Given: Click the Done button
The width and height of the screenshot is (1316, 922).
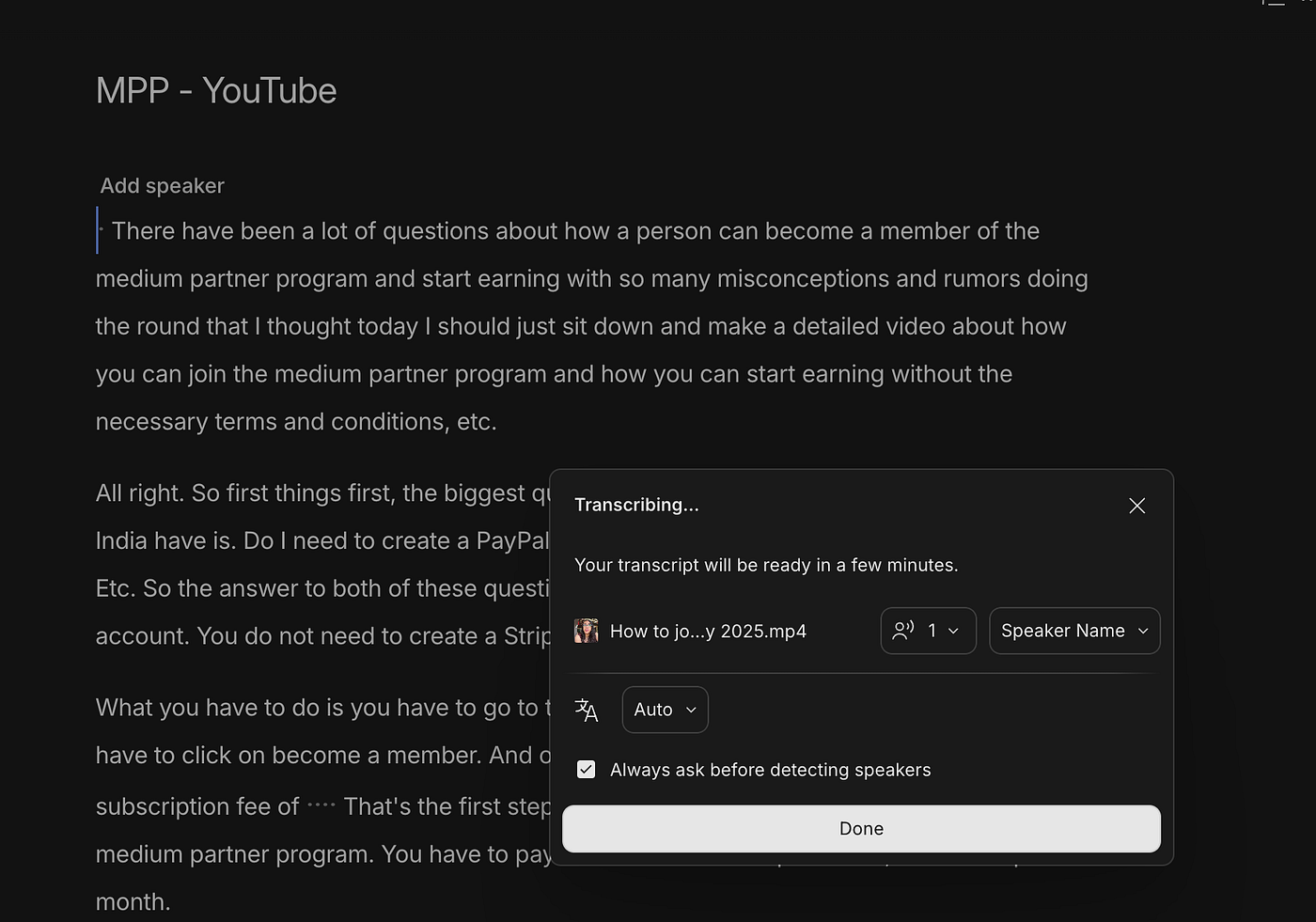Looking at the screenshot, I should point(861,829).
